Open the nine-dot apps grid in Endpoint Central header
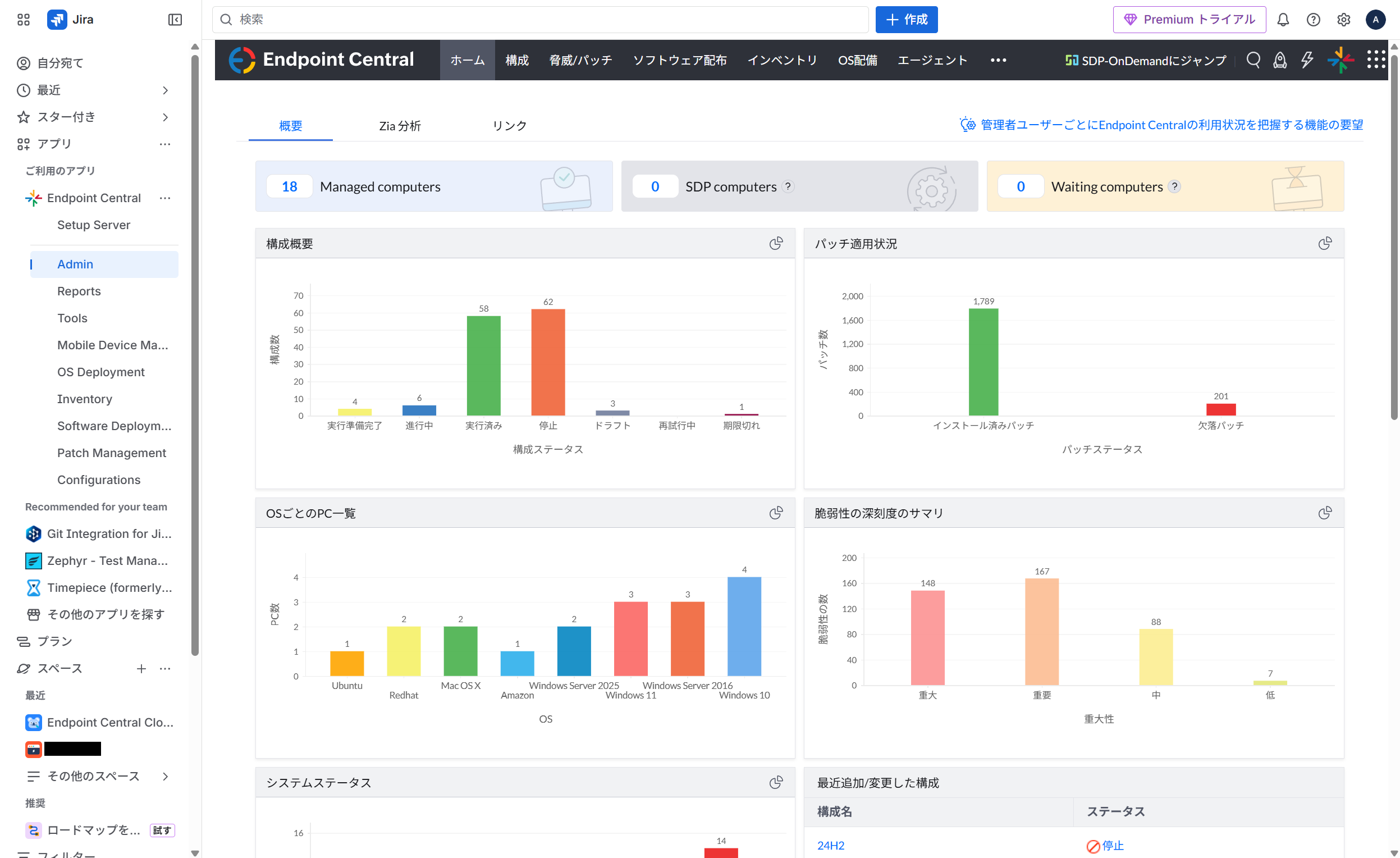The width and height of the screenshot is (1400, 858). (1375, 60)
